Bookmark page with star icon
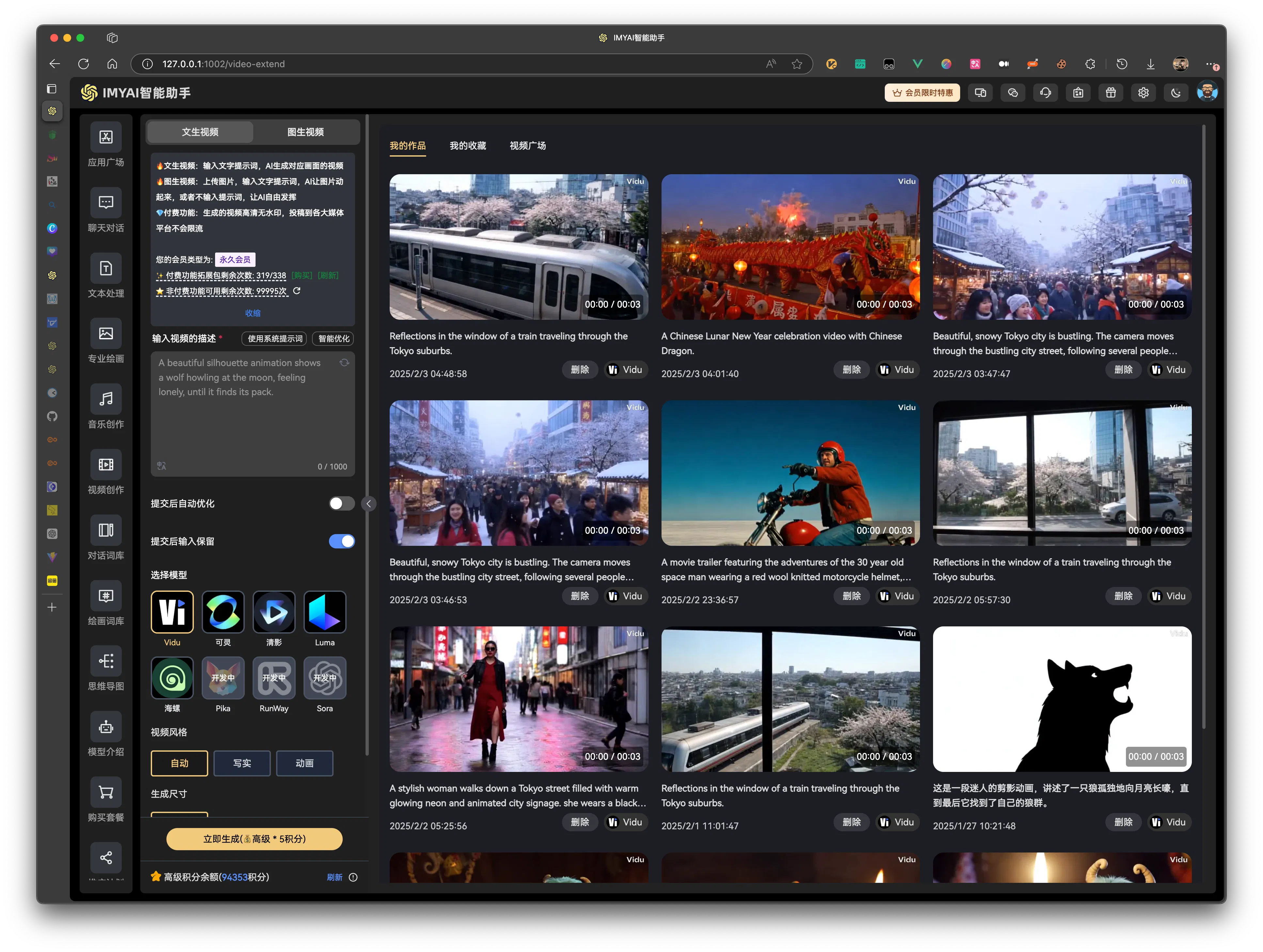Viewport: 1263px width, 952px height. 797,64
